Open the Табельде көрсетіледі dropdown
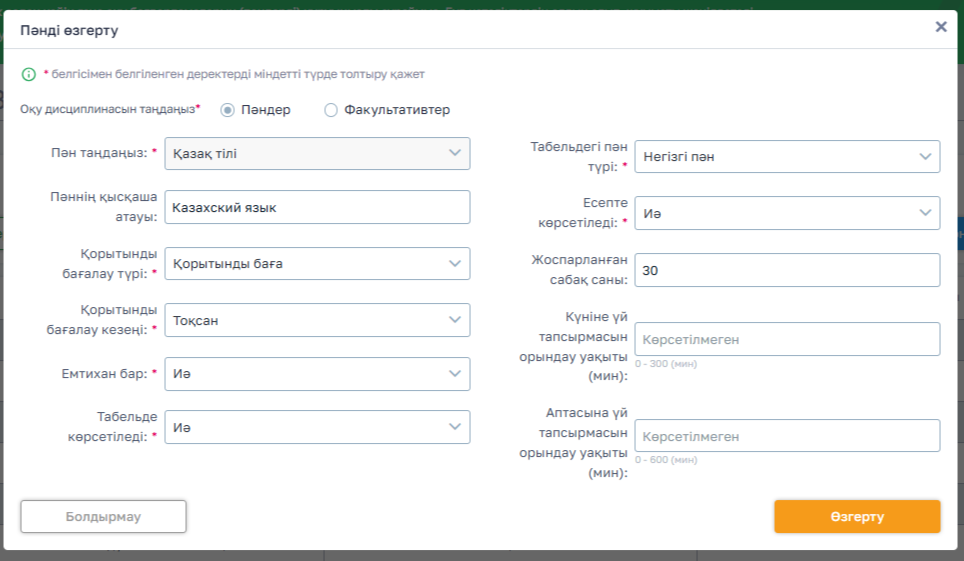Viewport: 964px width, 561px height. [x=316, y=427]
